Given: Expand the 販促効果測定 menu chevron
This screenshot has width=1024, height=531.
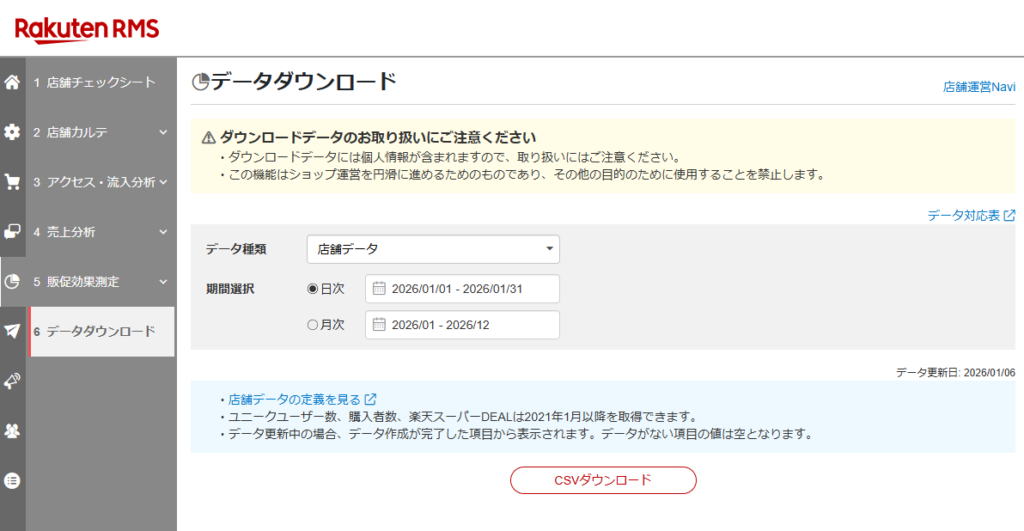Looking at the screenshot, I should (163, 282).
